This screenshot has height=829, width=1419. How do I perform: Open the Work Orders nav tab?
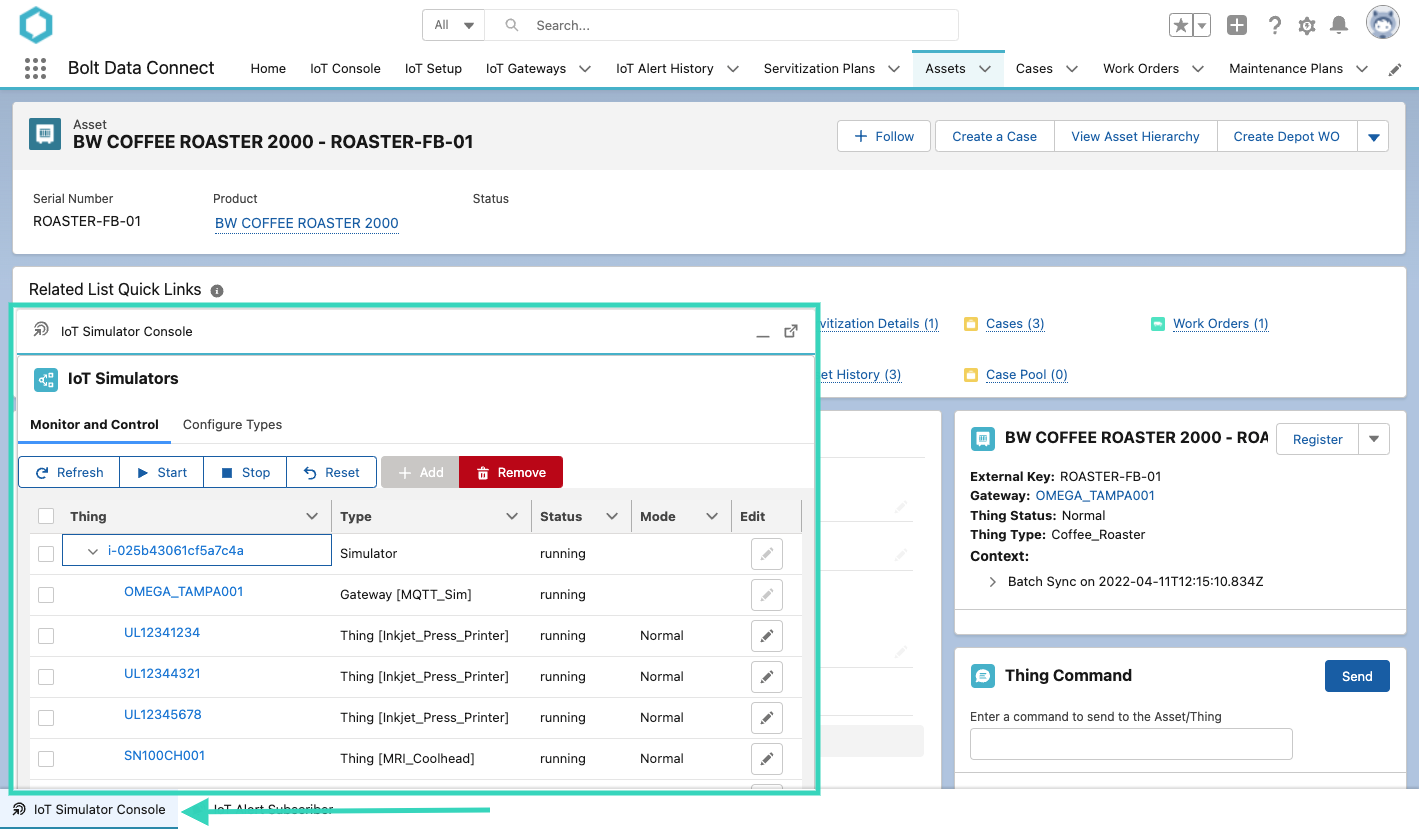[x=1141, y=69]
